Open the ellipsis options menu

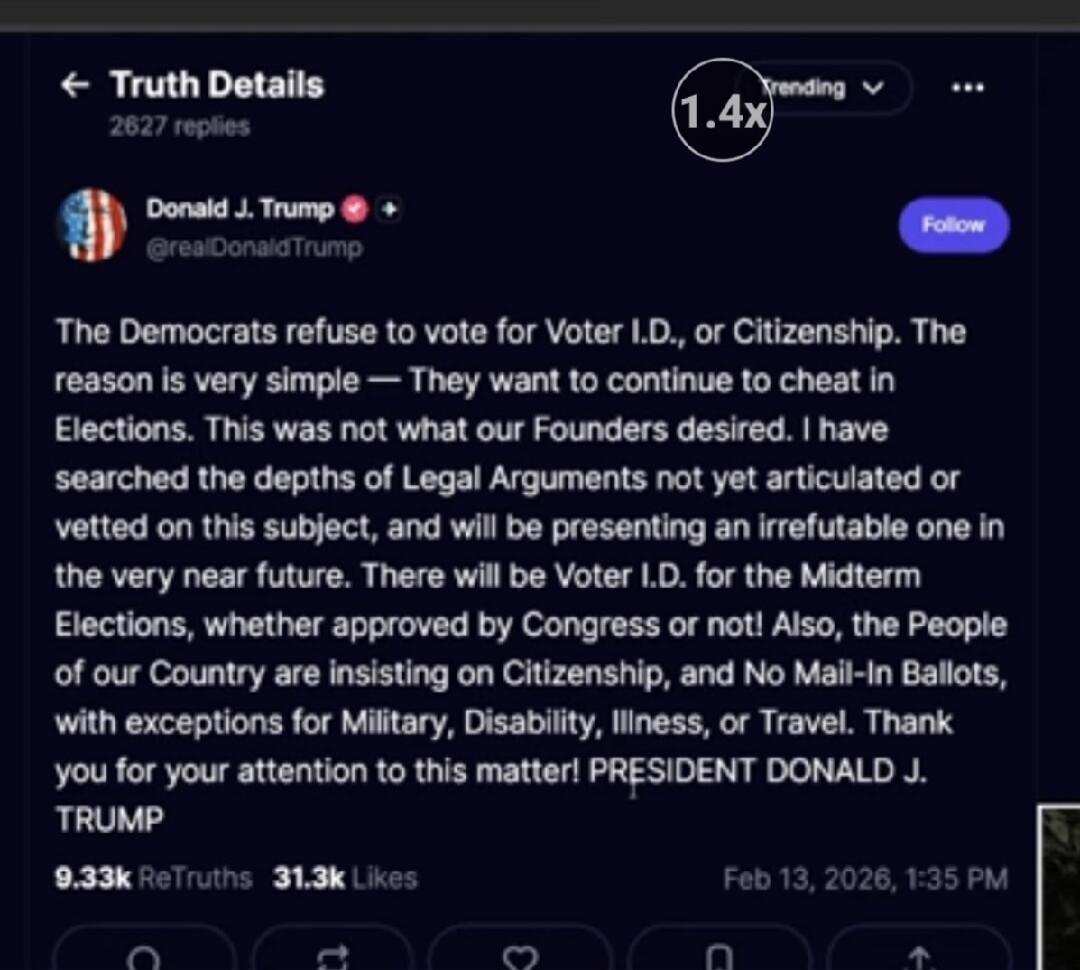967,88
